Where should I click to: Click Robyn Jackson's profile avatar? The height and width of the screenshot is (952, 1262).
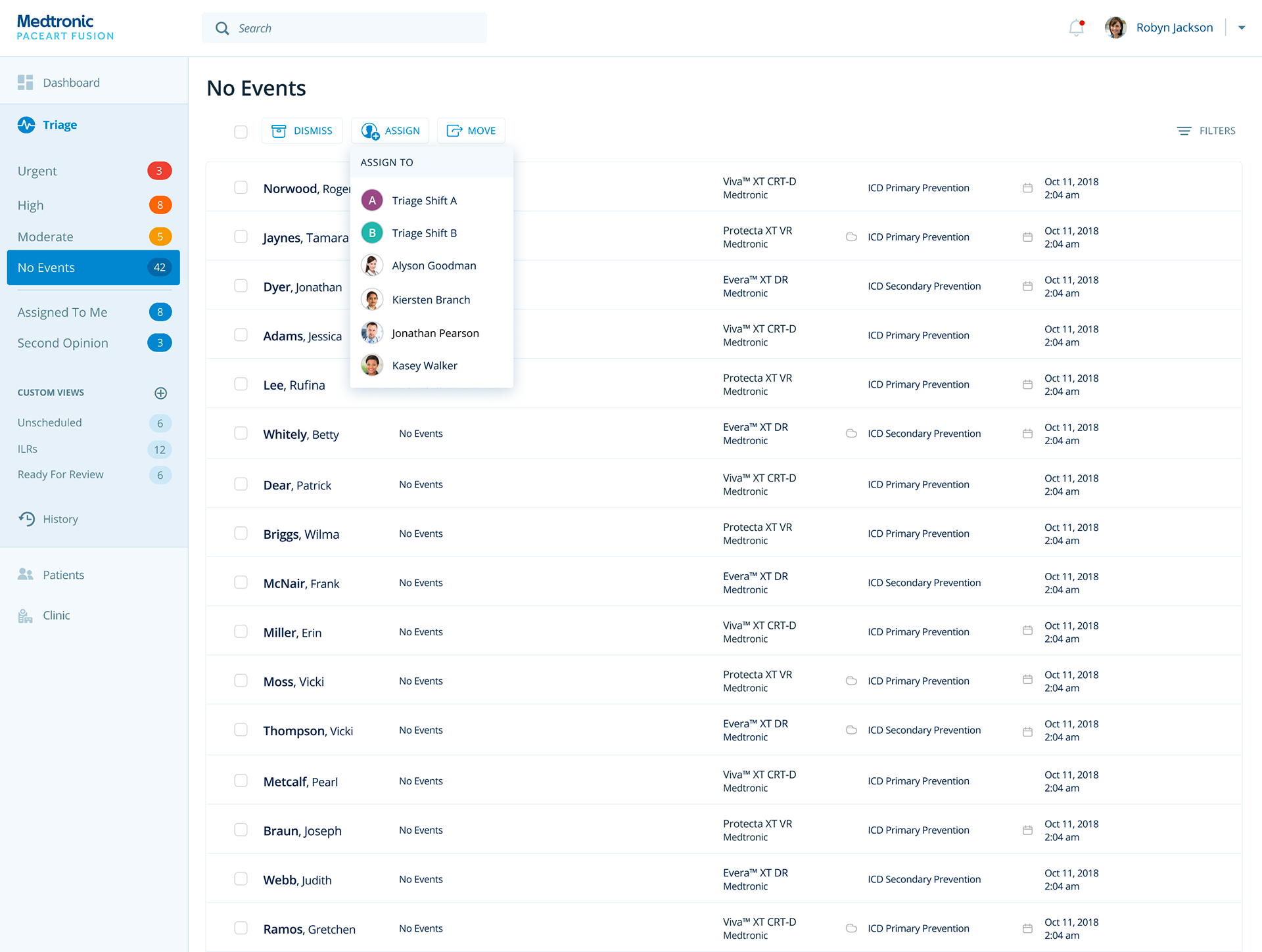[x=1115, y=28]
